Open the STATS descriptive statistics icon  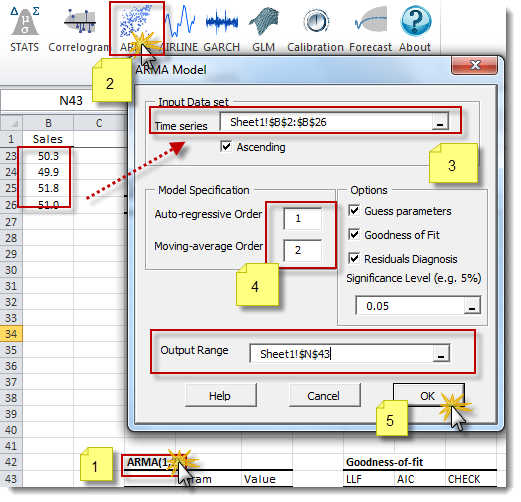(x=24, y=29)
